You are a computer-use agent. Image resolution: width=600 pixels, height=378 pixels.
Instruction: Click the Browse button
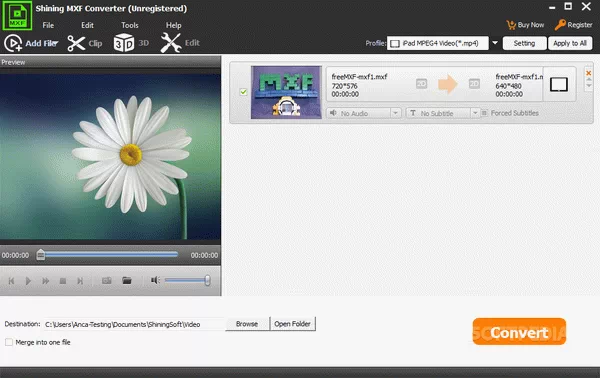click(x=247, y=324)
